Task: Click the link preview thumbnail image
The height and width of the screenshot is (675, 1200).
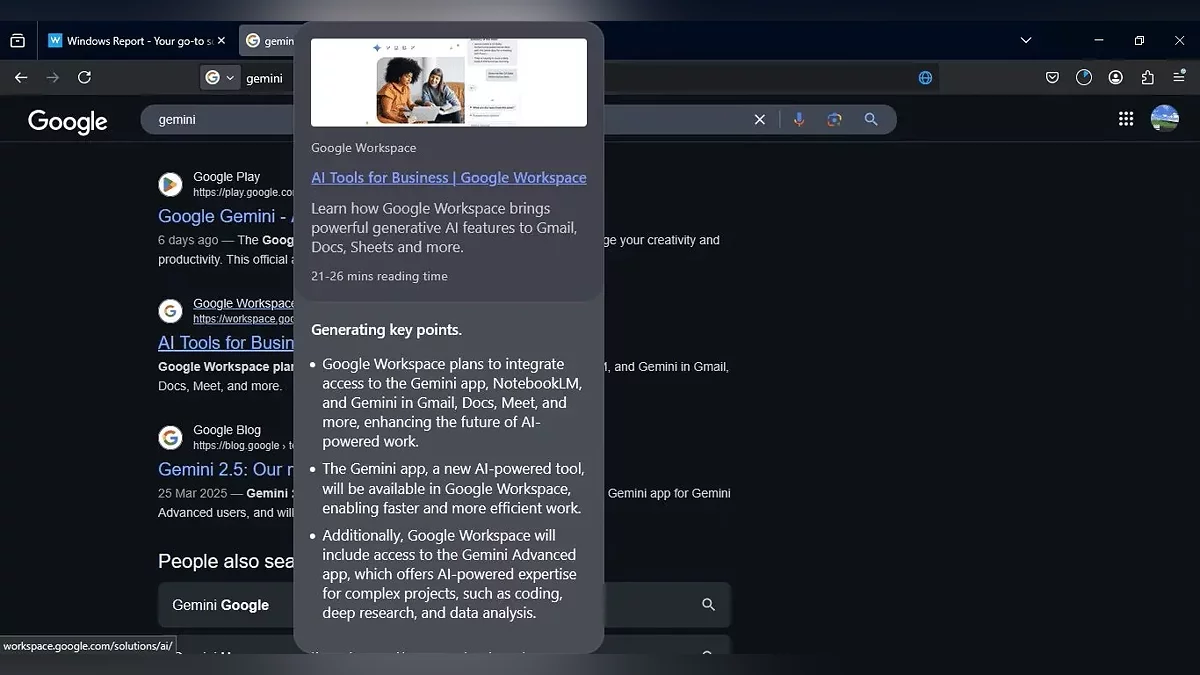Action: 449,82
